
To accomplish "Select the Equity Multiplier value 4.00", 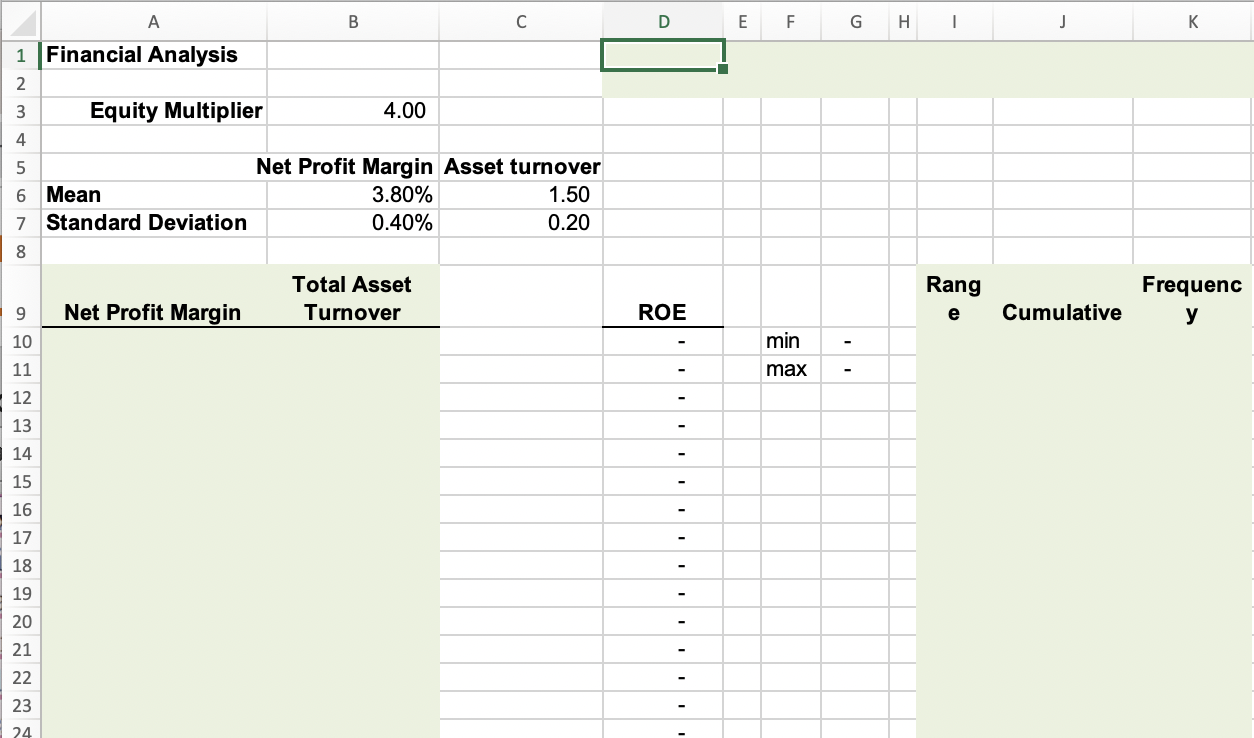I will click(x=352, y=111).
